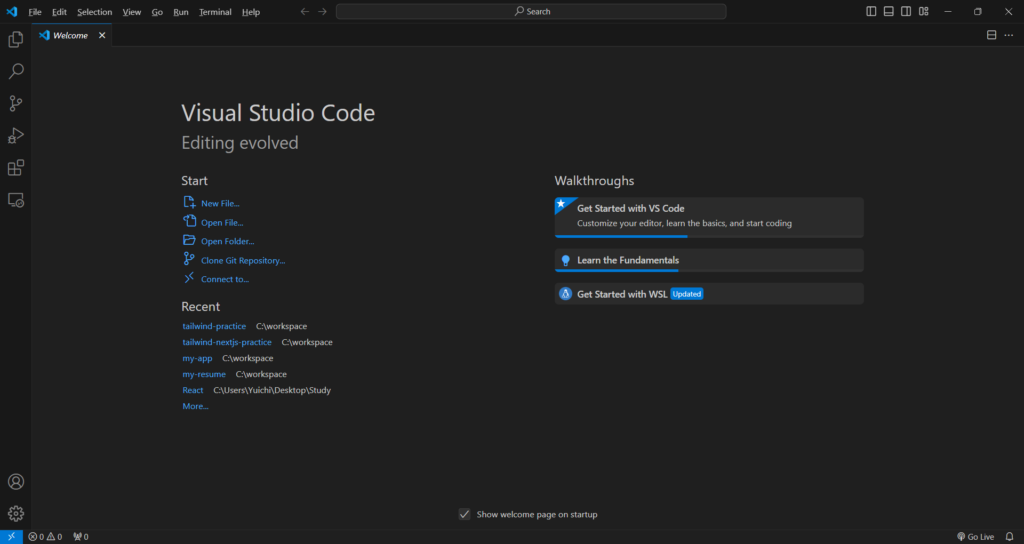This screenshot has height=544, width=1024.
Task: Open the Extensions view
Action: [x=16, y=168]
